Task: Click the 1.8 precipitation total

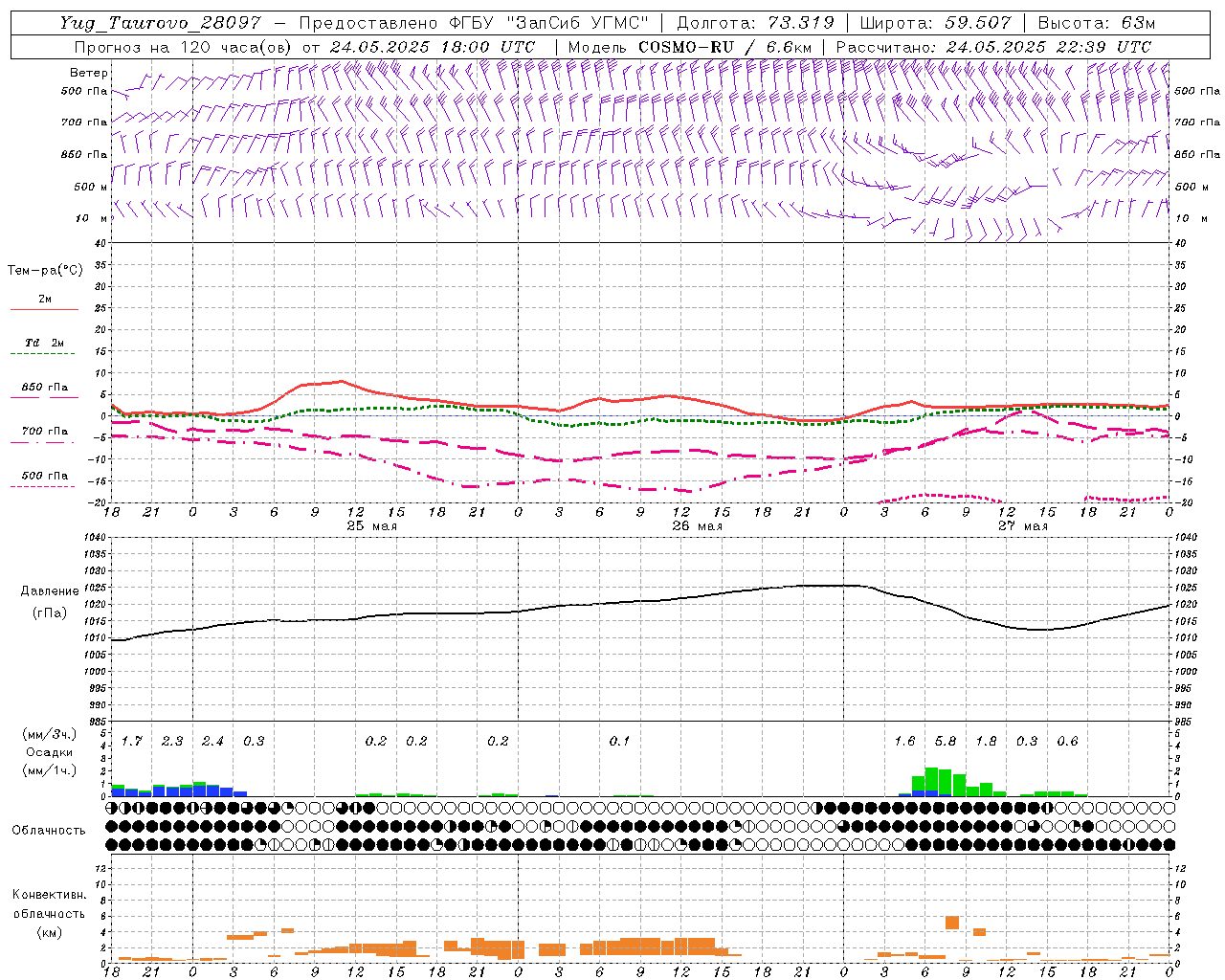Action: (986, 741)
